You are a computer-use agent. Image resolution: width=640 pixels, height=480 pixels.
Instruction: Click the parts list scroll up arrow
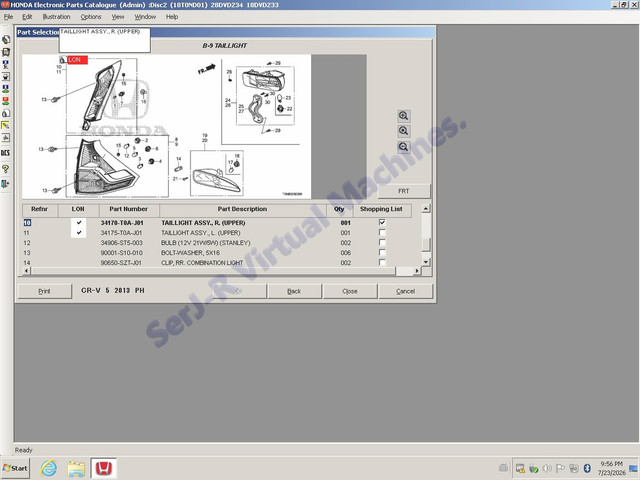click(426, 209)
